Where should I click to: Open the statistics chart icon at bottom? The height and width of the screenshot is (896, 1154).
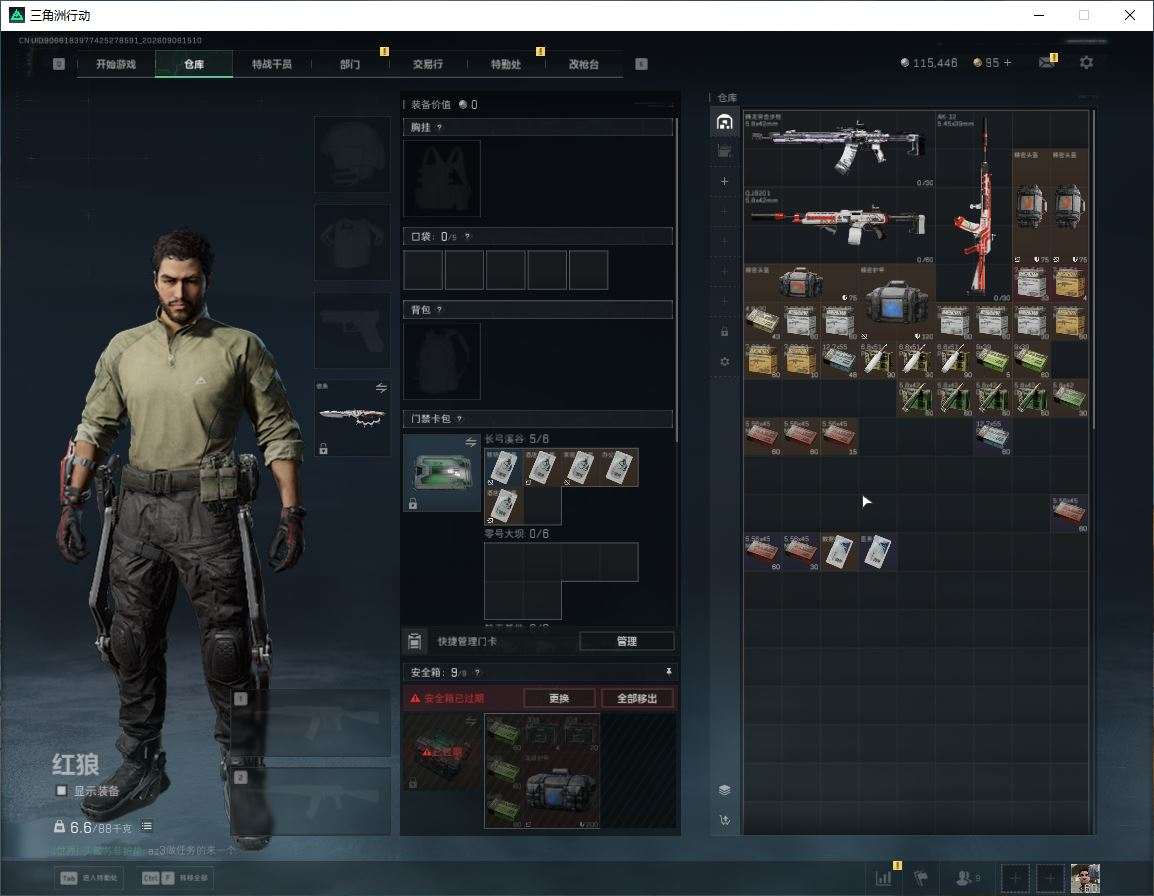(x=883, y=878)
